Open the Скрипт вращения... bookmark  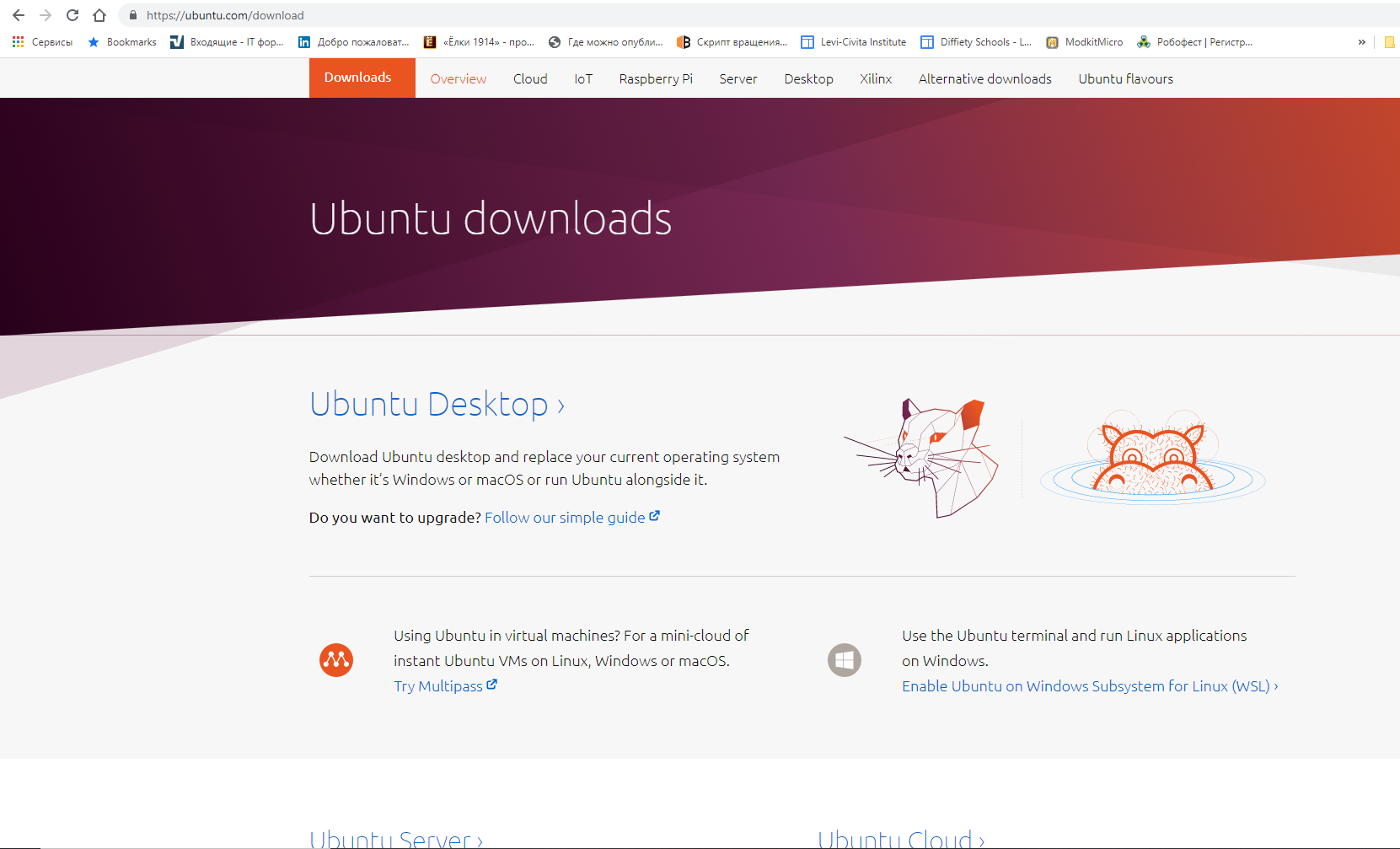coord(732,42)
